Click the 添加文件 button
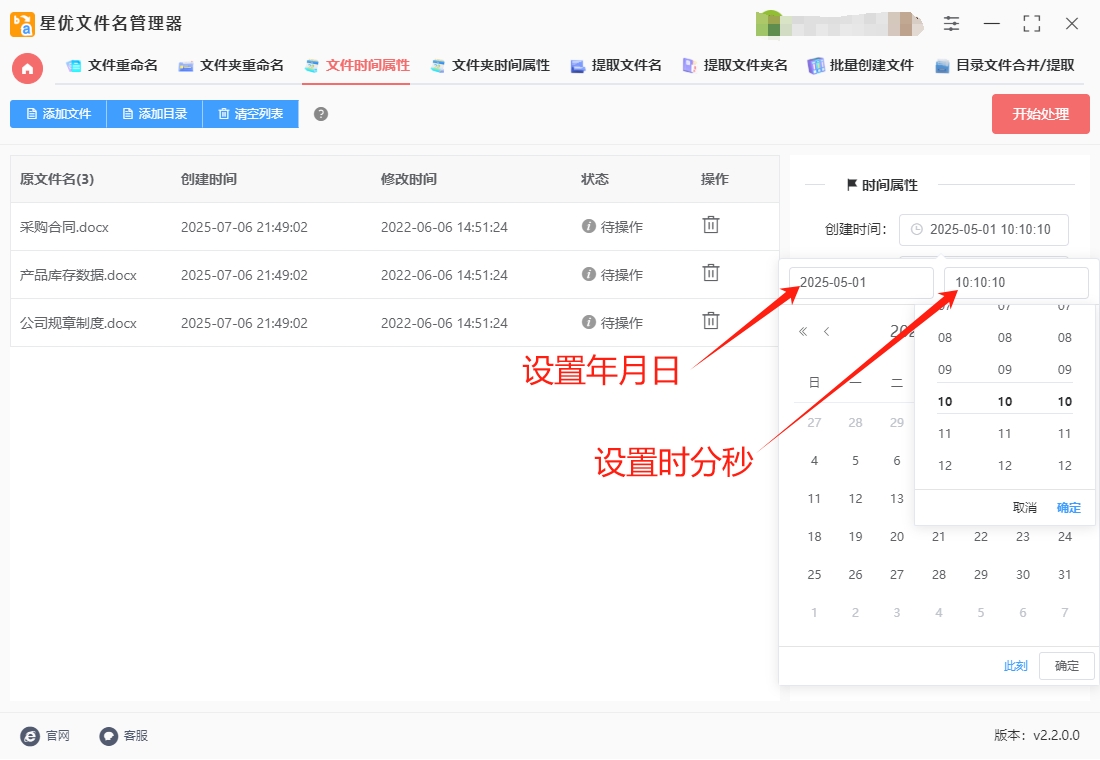 tap(58, 114)
